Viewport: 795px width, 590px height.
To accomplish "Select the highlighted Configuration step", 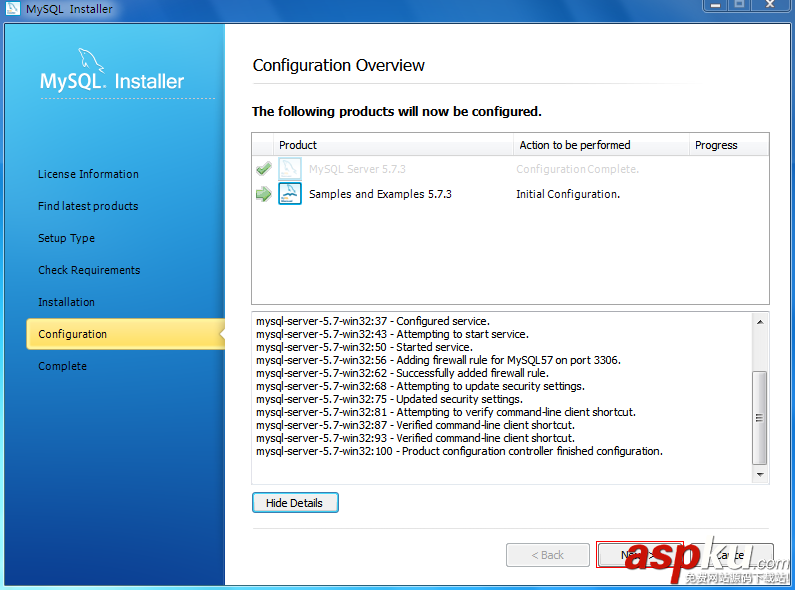I will pos(125,334).
